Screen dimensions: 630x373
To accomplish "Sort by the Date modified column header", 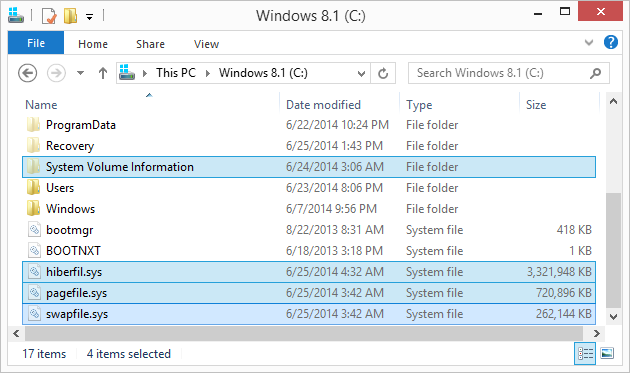I will (323, 105).
